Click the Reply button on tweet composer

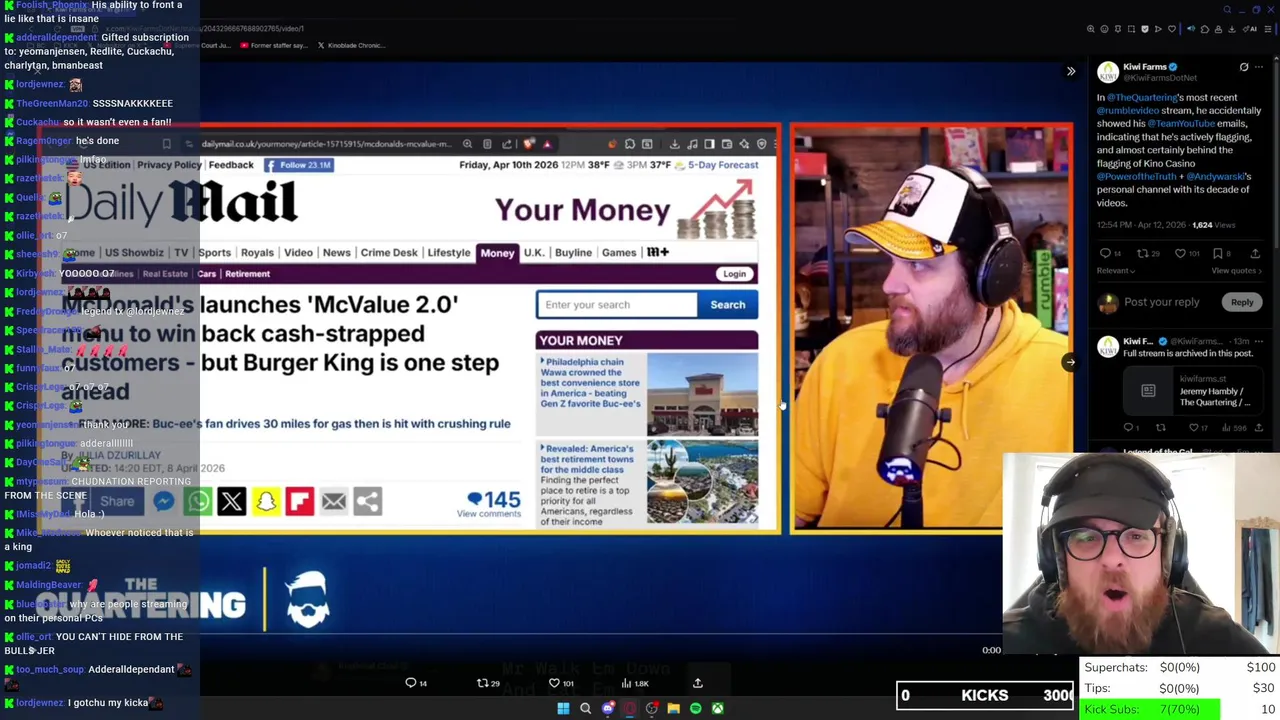click(1242, 302)
